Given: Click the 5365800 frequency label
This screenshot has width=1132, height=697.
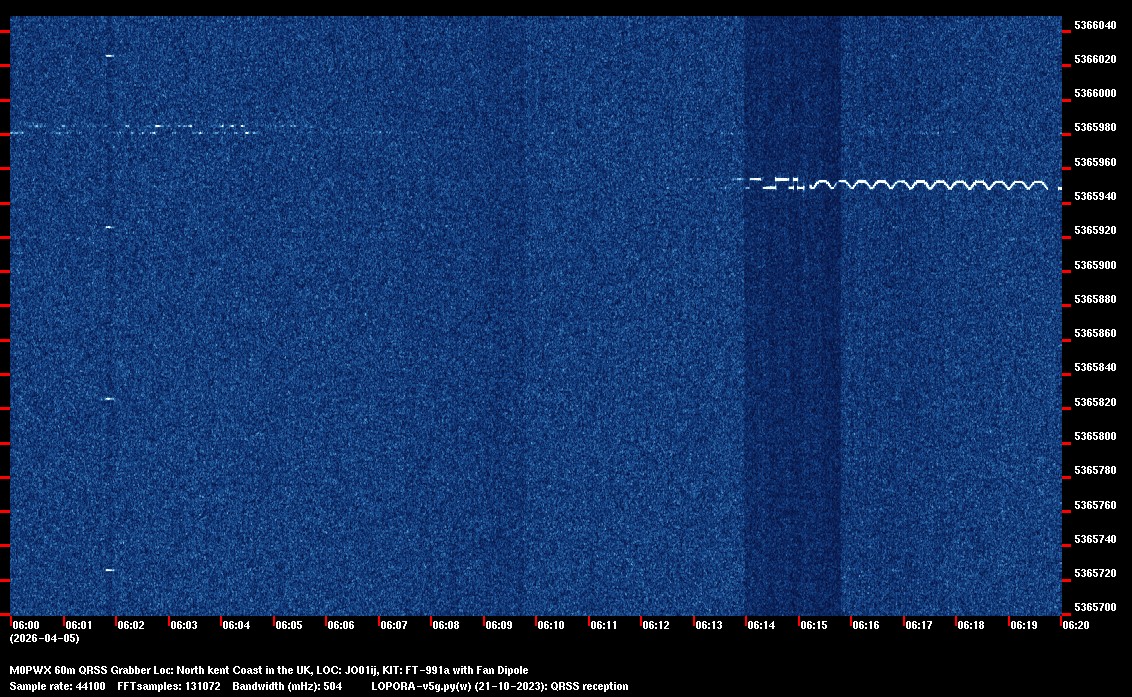Looking at the screenshot, I should tap(1094, 436).
